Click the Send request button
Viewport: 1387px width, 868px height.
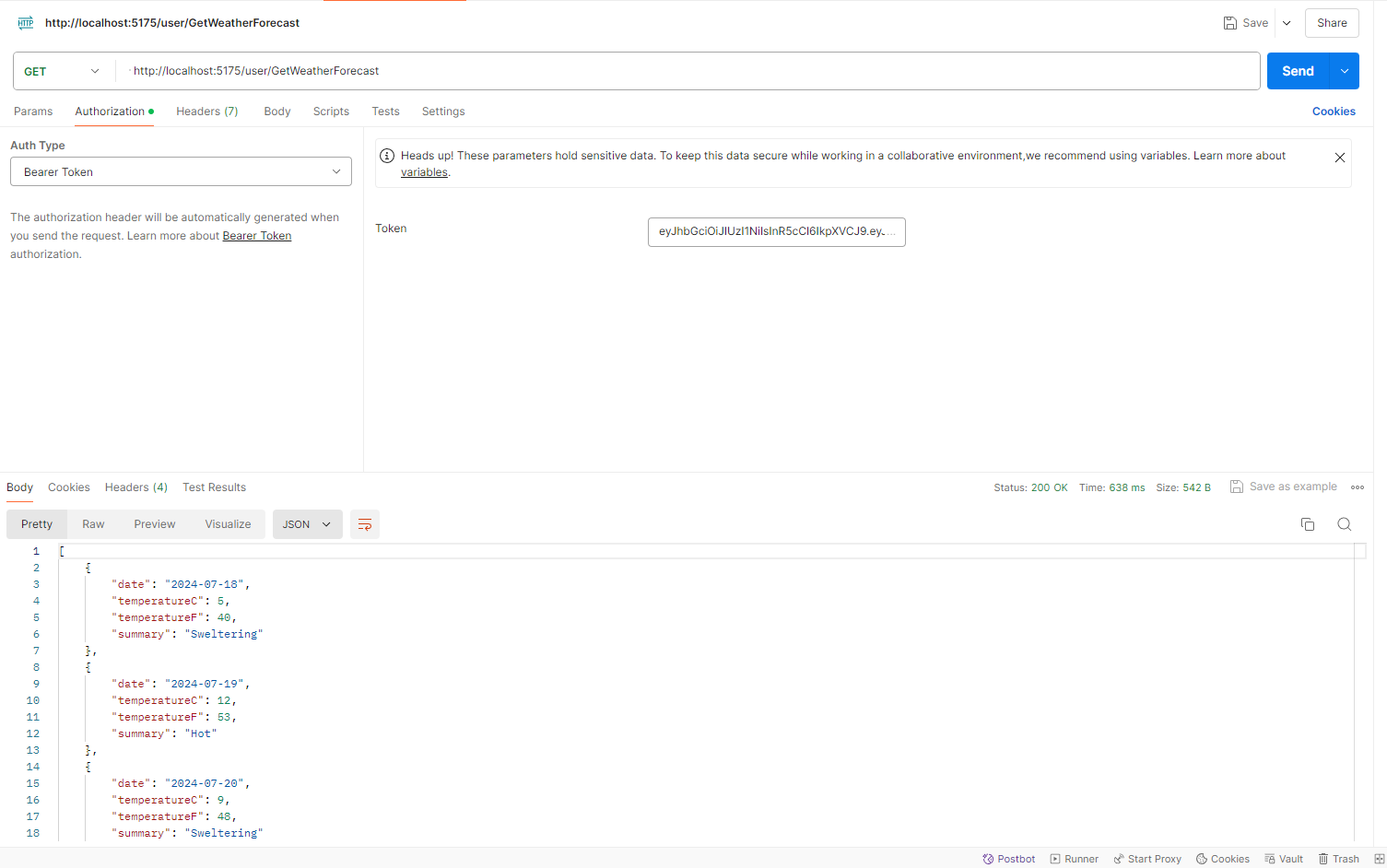click(x=1298, y=71)
